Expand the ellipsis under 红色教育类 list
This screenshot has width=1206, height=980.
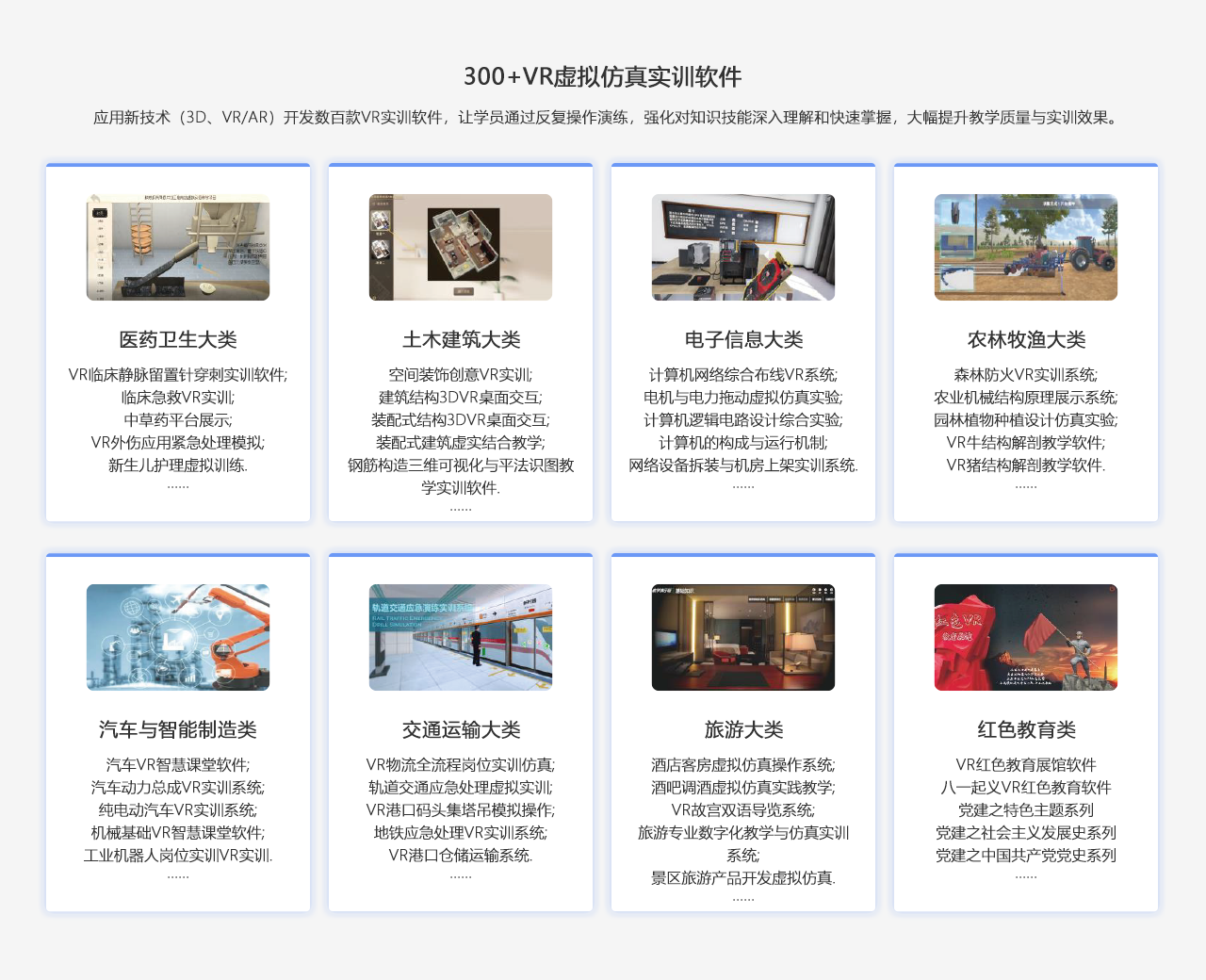(1026, 876)
